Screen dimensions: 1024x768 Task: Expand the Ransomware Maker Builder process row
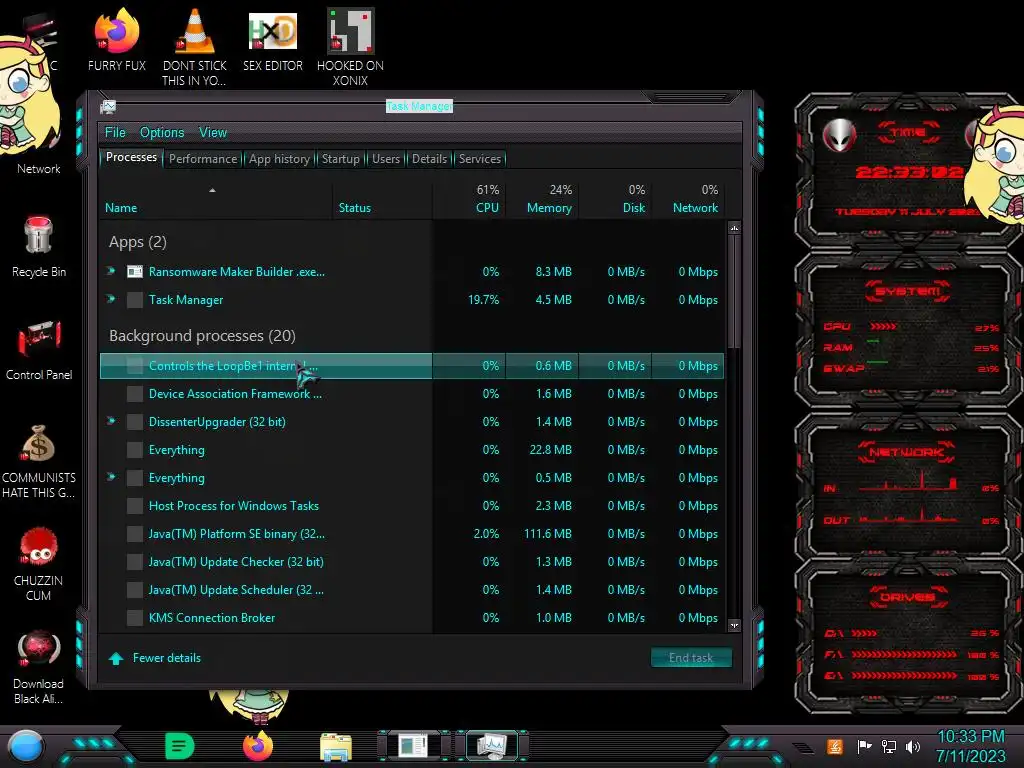[111, 271]
